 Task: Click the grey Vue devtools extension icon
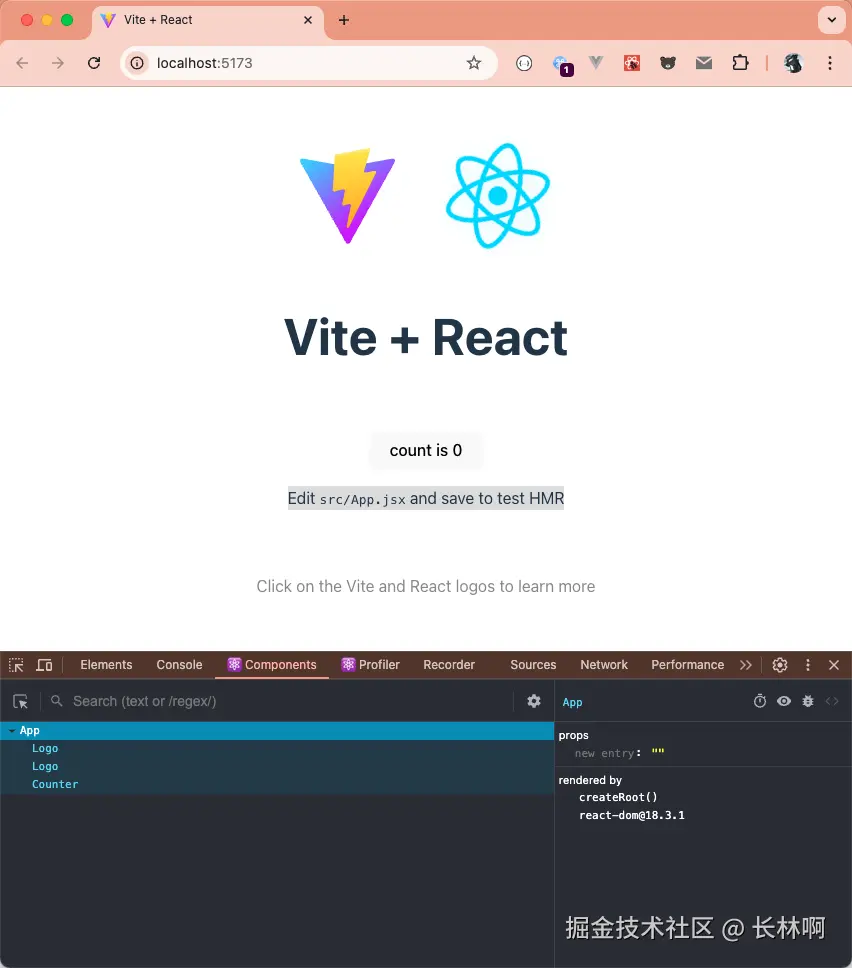[x=596, y=62]
